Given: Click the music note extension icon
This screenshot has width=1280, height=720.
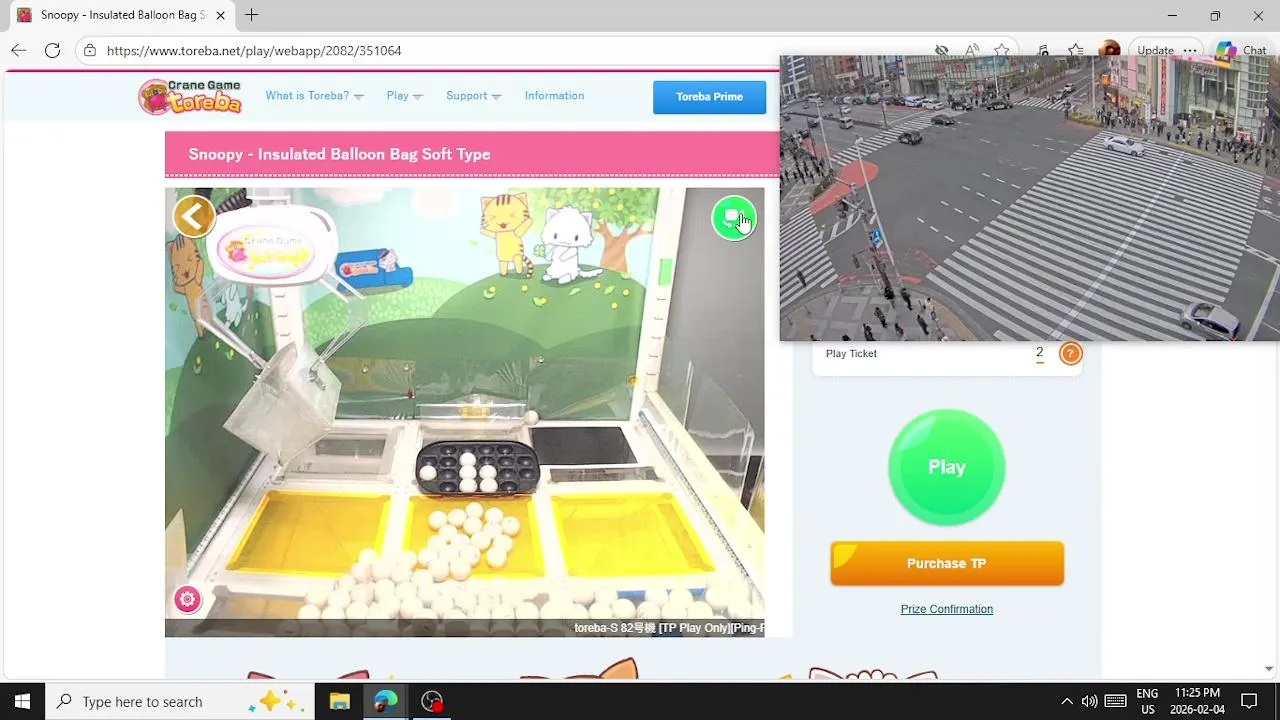Looking at the screenshot, I should point(1043,50).
